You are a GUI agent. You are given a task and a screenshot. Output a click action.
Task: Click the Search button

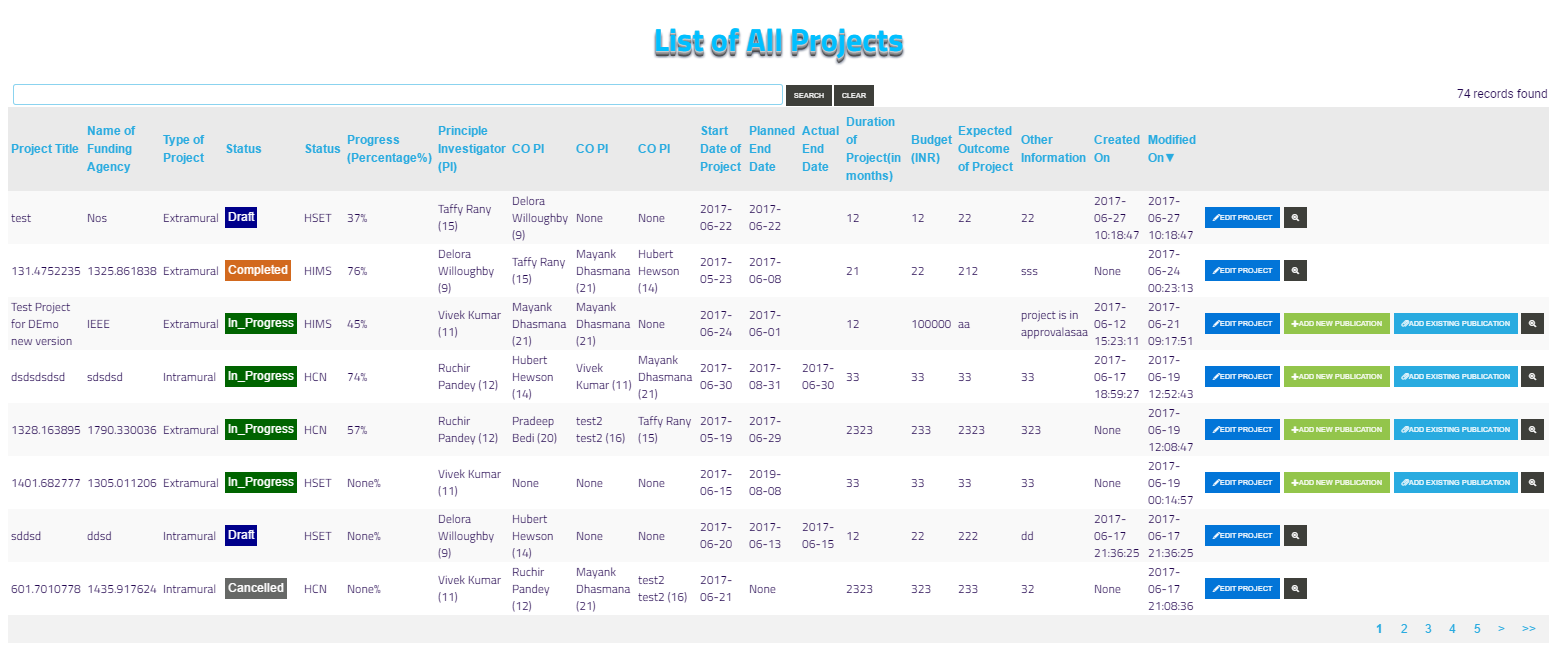pos(808,95)
